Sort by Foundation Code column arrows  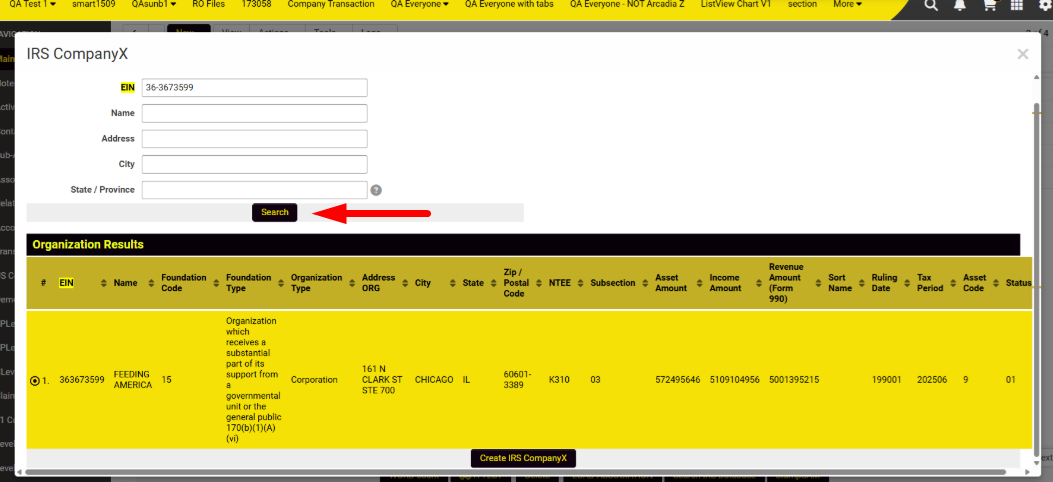pos(216,283)
